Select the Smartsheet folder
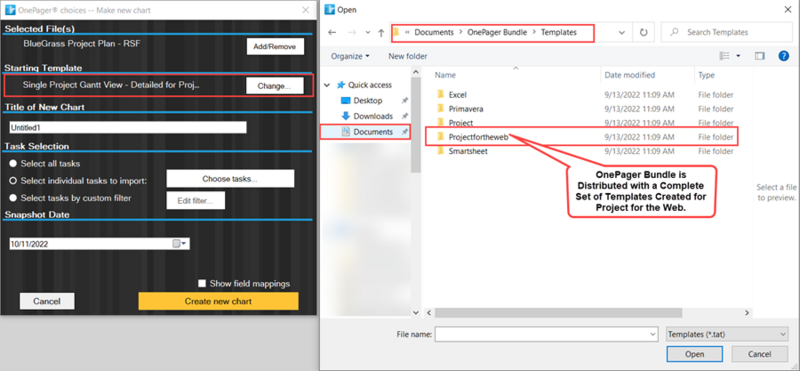 (468, 151)
